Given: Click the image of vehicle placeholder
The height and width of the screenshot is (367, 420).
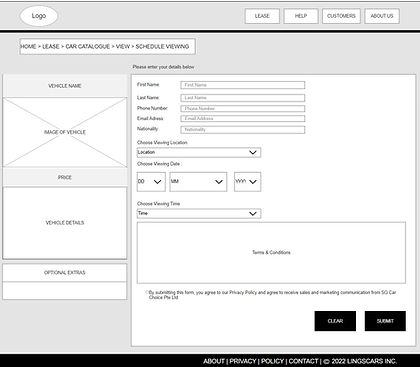Looking at the screenshot, I should tap(65, 132).
